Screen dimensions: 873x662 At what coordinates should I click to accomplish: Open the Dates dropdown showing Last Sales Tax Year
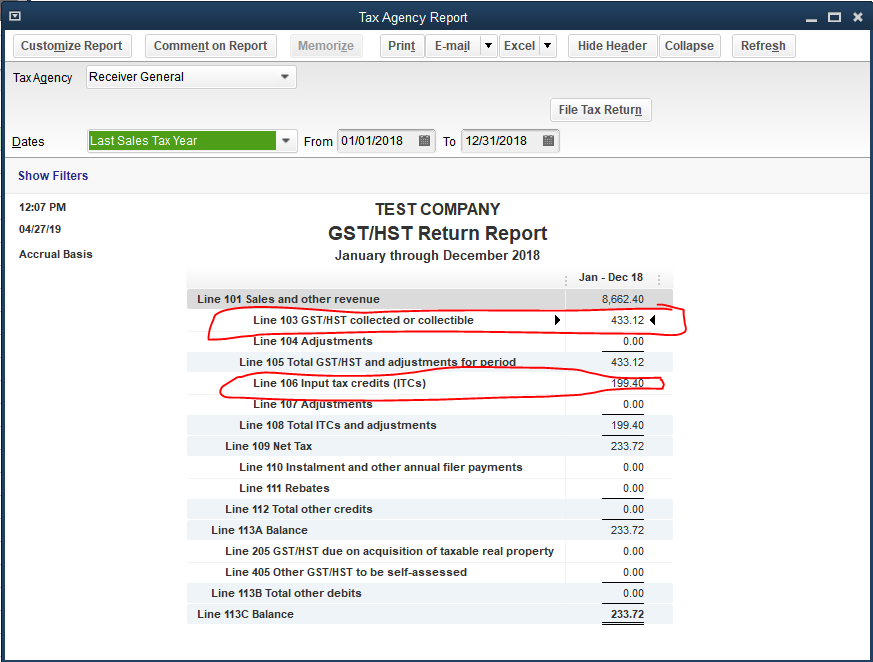point(286,141)
